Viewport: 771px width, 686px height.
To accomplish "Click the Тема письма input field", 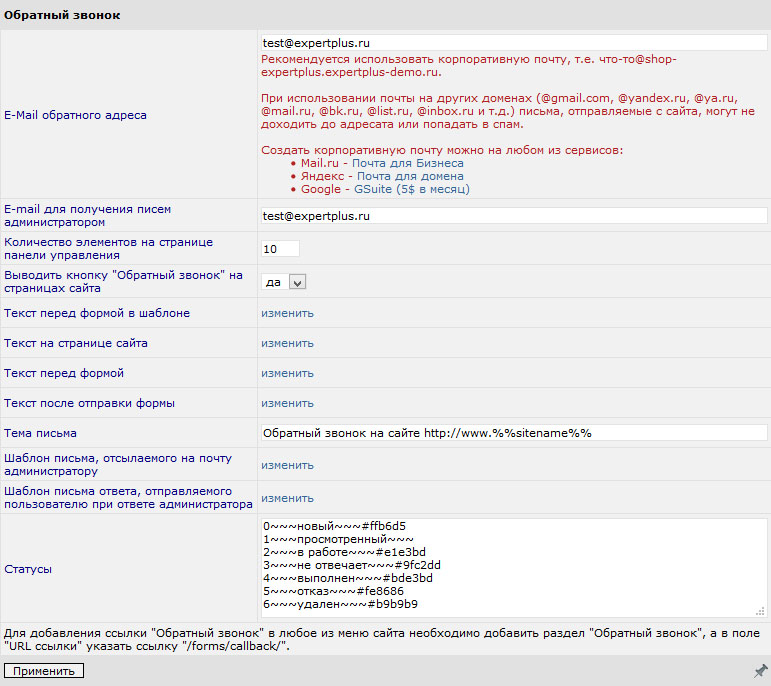I will click(x=514, y=433).
